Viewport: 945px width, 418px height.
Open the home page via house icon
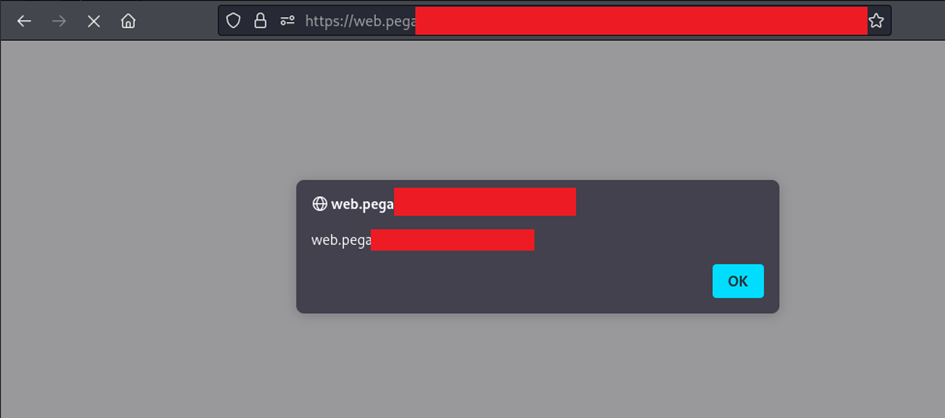point(128,21)
